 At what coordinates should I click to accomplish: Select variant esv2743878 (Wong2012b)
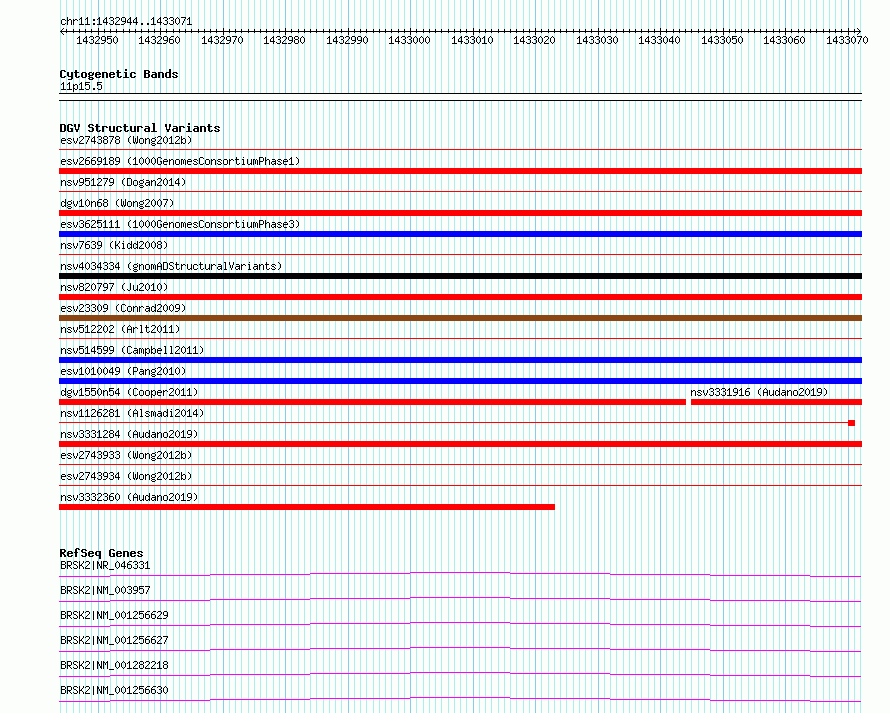[126, 140]
